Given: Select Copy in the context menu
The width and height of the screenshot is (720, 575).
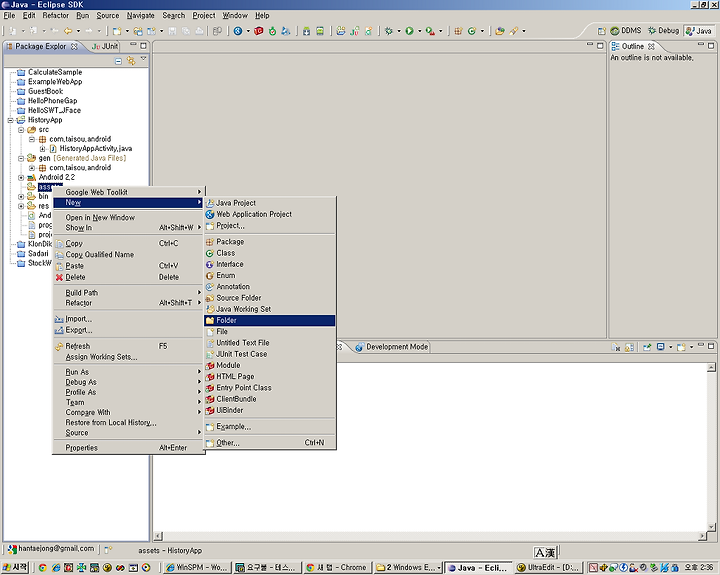Looking at the screenshot, I should 128,243.
